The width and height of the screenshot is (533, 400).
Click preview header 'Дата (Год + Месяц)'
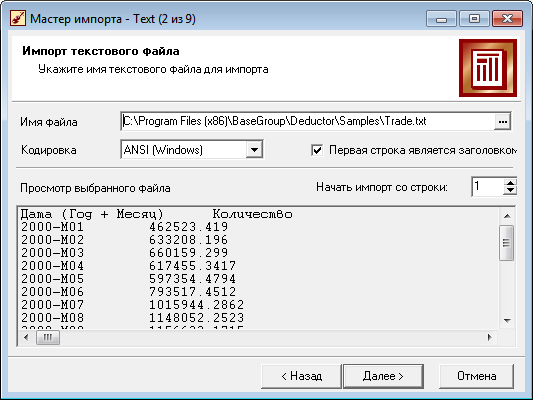point(92,214)
